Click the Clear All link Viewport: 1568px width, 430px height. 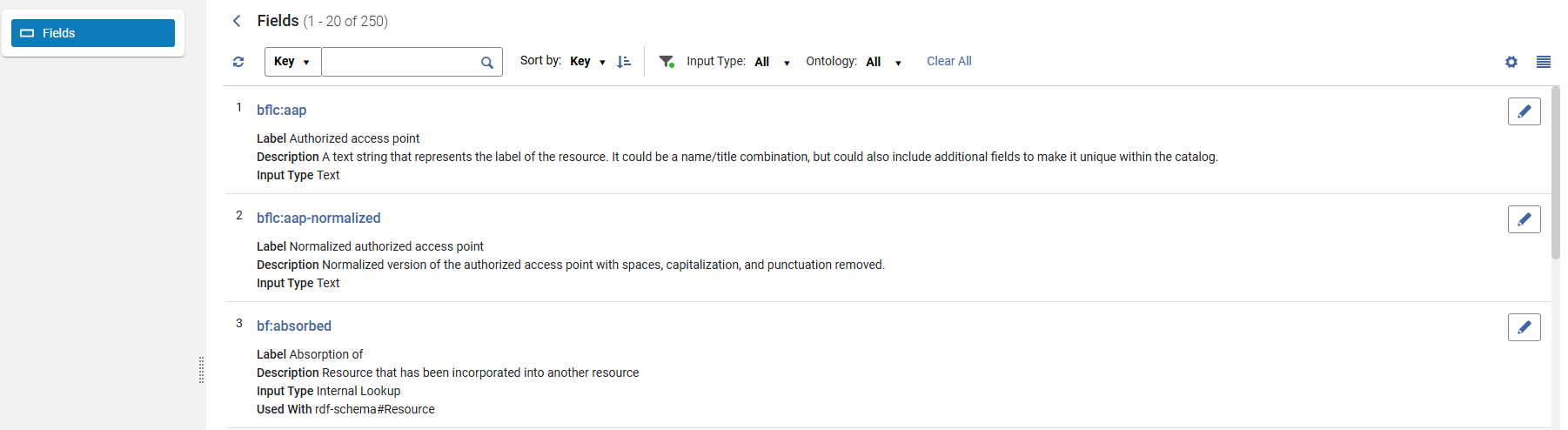pos(948,61)
